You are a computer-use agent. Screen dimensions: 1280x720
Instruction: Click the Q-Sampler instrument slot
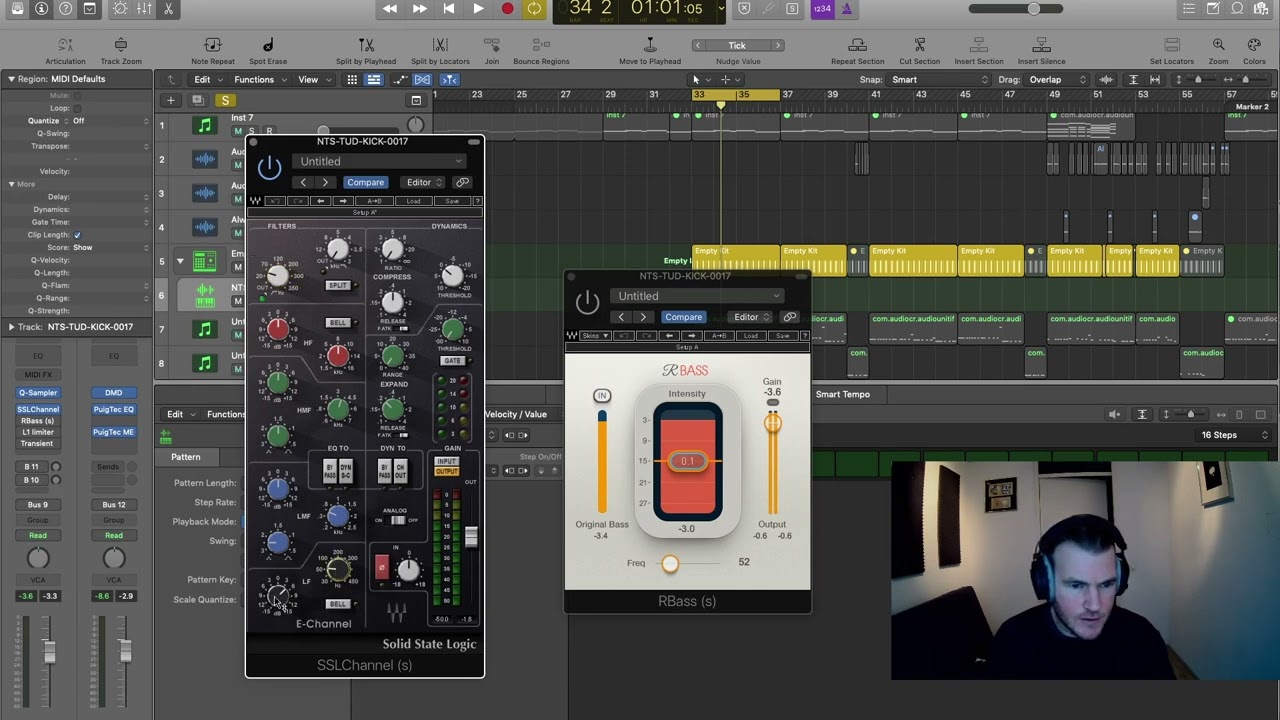(x=38, y=393)
